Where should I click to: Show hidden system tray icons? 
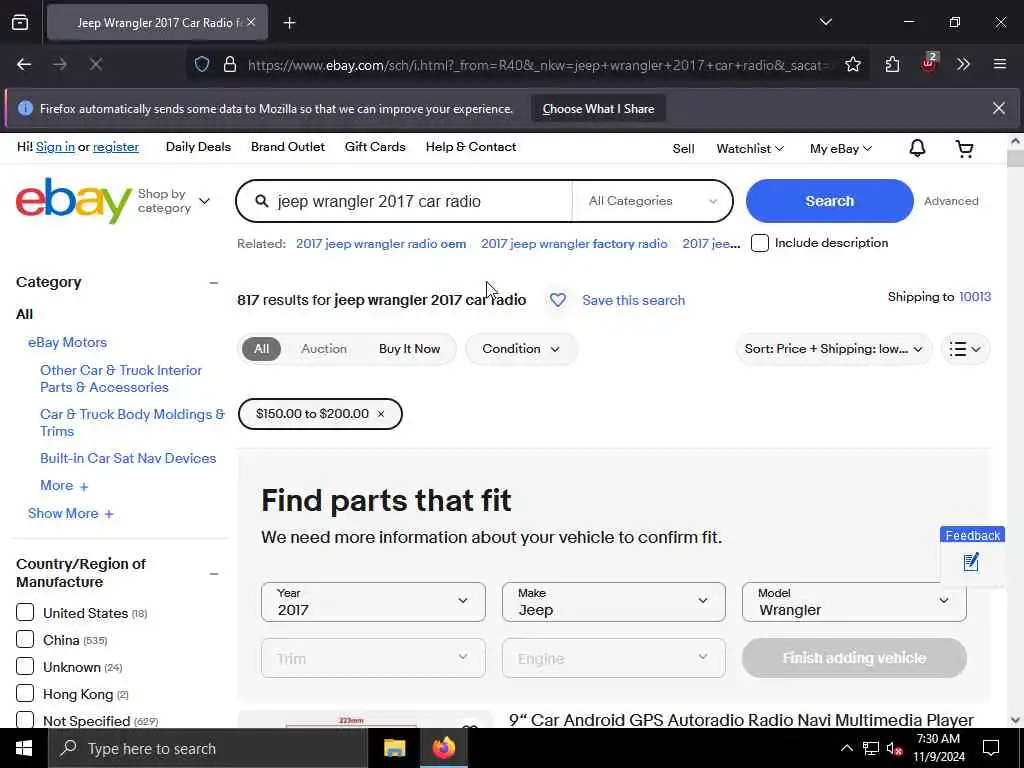pyautogui.click(x=846, y=748)
